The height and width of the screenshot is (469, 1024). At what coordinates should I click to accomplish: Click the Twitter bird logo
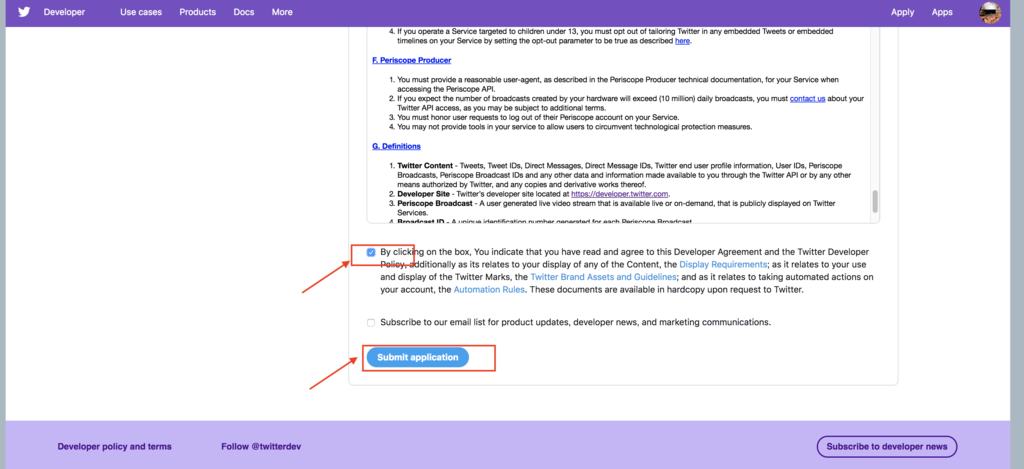(24, 12)
